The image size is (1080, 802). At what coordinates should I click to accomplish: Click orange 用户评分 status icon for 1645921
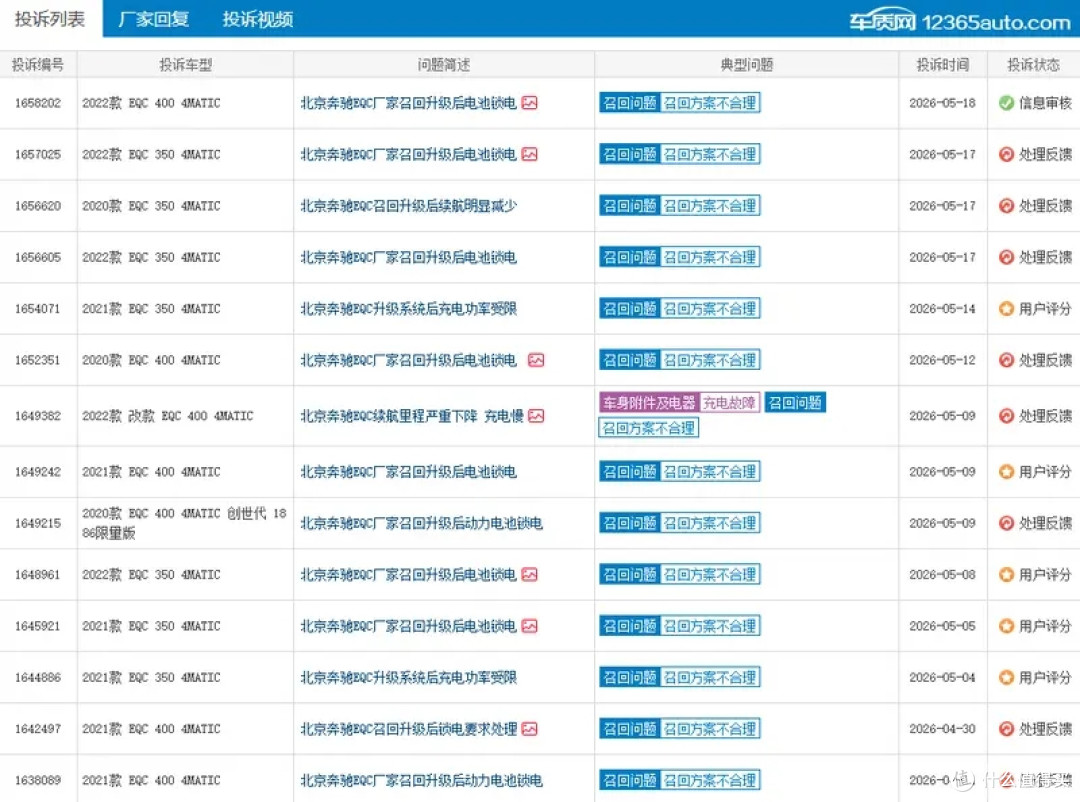click(1006, 626)
